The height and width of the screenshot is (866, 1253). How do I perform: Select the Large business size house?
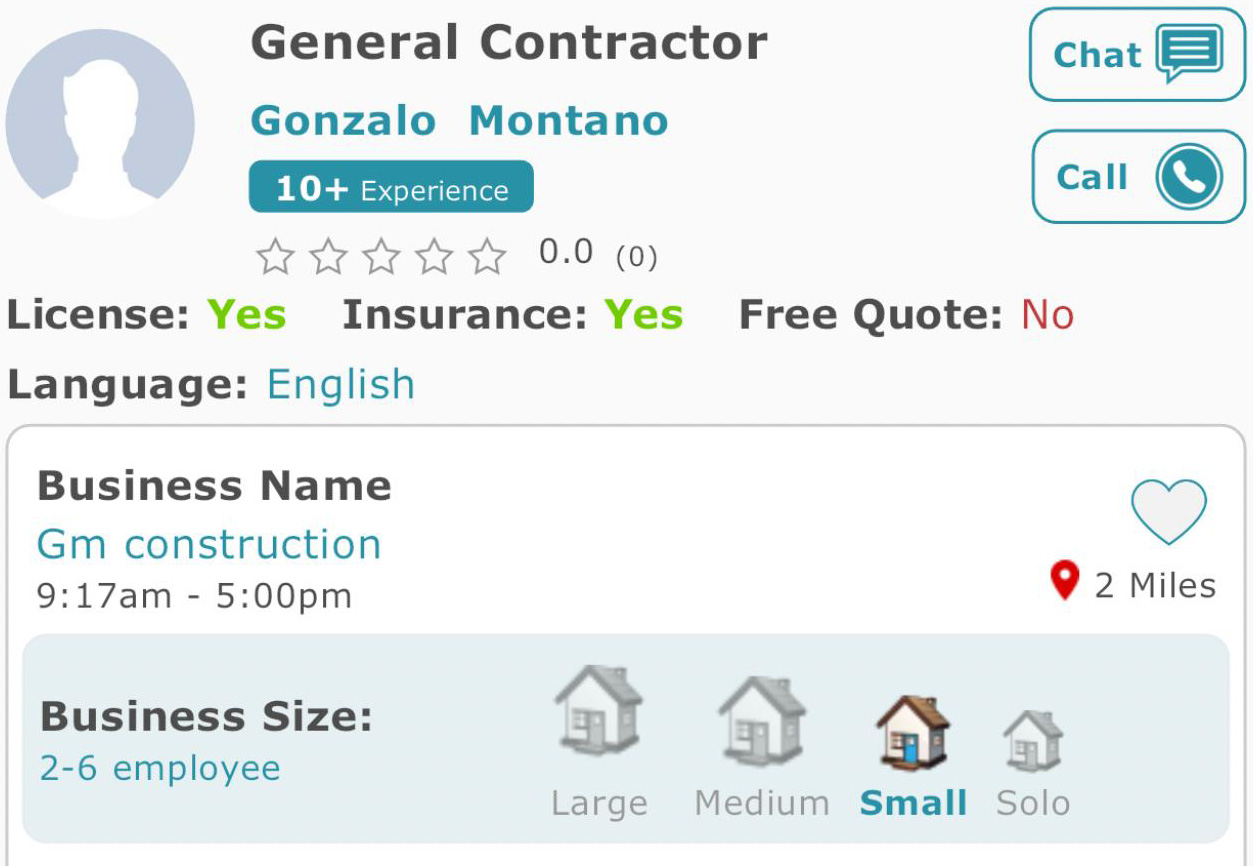tap(598, 711)
